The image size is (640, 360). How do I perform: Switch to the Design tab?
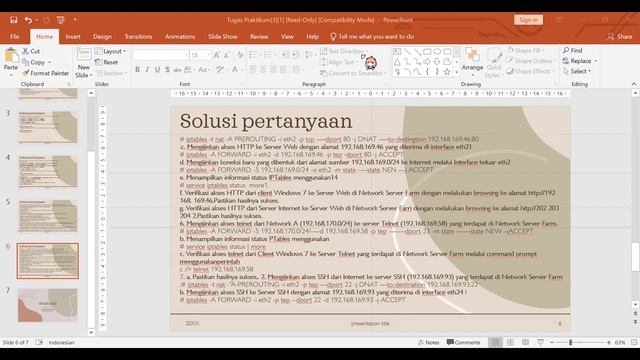click(x=102, y=36)
